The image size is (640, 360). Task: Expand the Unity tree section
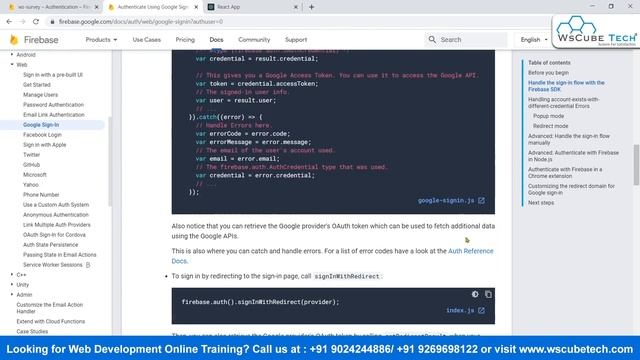click(x=12, y=284)
